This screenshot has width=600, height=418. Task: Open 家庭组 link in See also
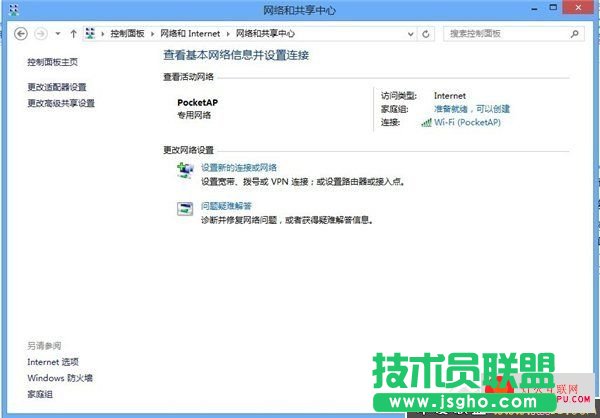pos(40,394)
